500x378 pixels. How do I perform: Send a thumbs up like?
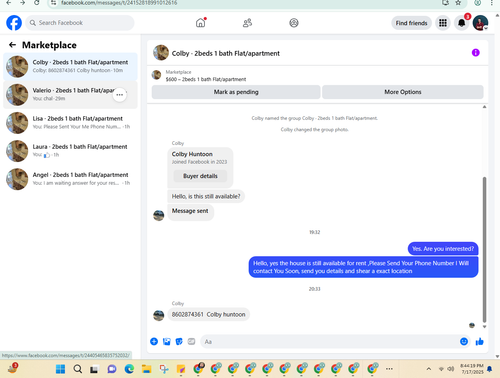[x=480, y=341]
